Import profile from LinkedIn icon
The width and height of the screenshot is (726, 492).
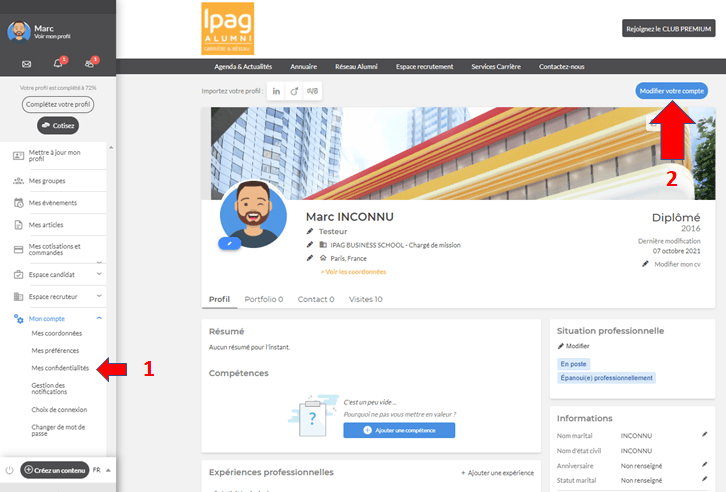click(276, 91)
